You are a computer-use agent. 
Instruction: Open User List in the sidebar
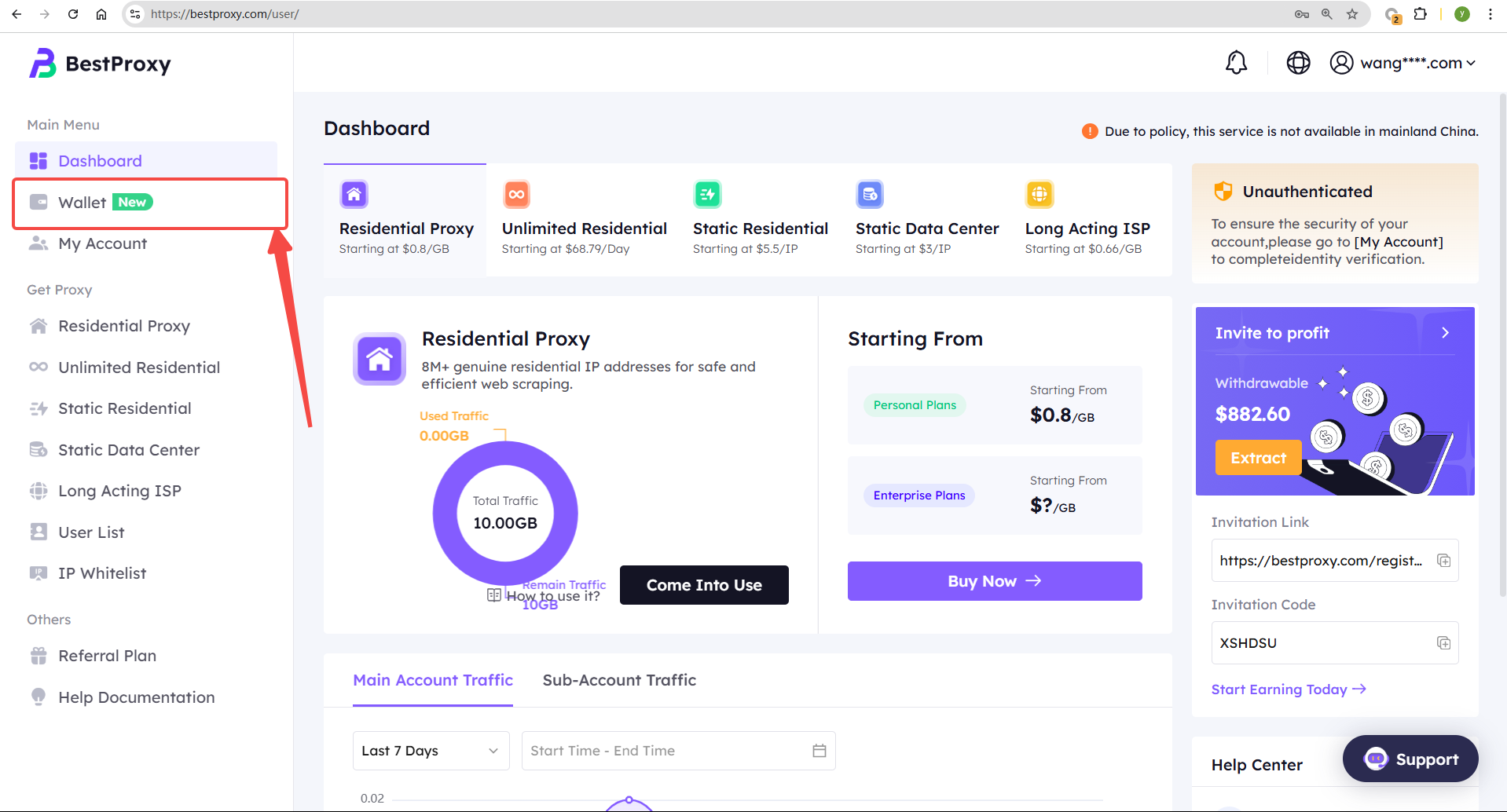coord(146,532)
